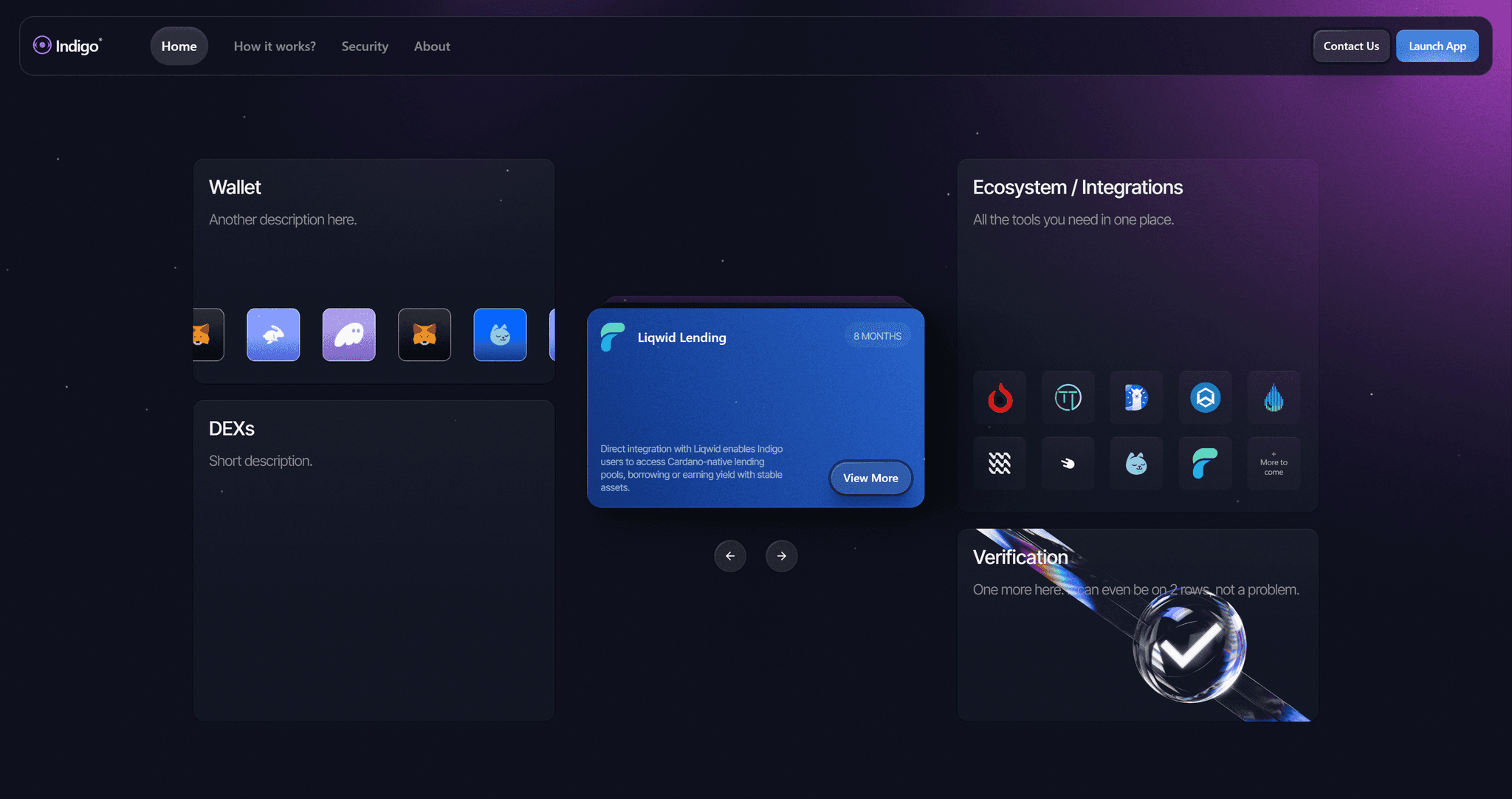Select the DefiLlama llama integration icon
The width and height of the screenshot is (1512, 799).
click(1135, 397)
